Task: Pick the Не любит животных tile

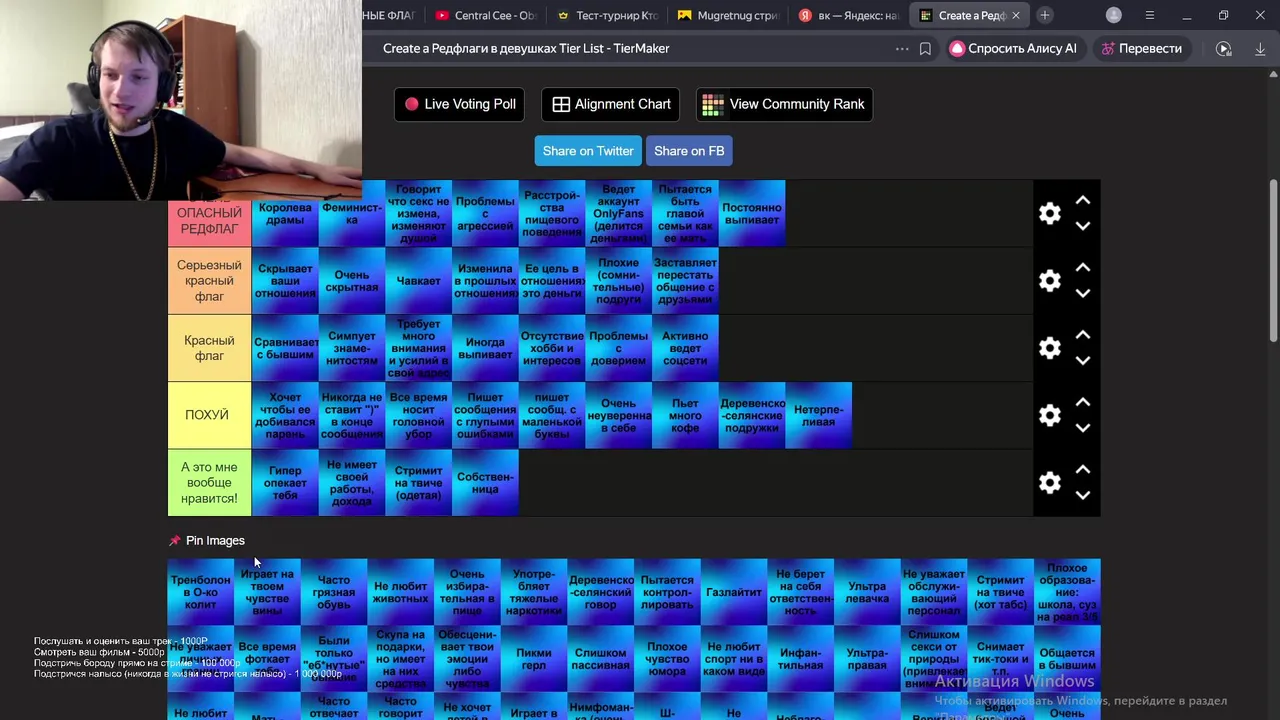Action: click(x=400, y=592)
